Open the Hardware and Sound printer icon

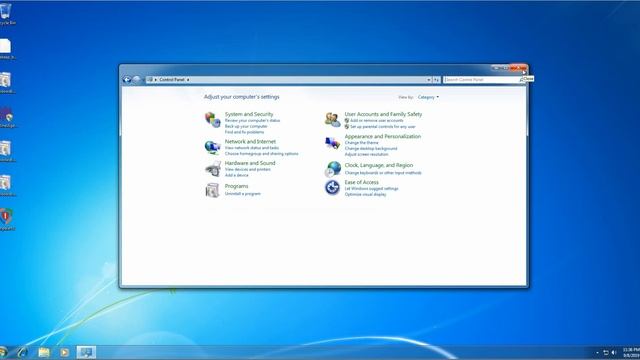(213, 169)
